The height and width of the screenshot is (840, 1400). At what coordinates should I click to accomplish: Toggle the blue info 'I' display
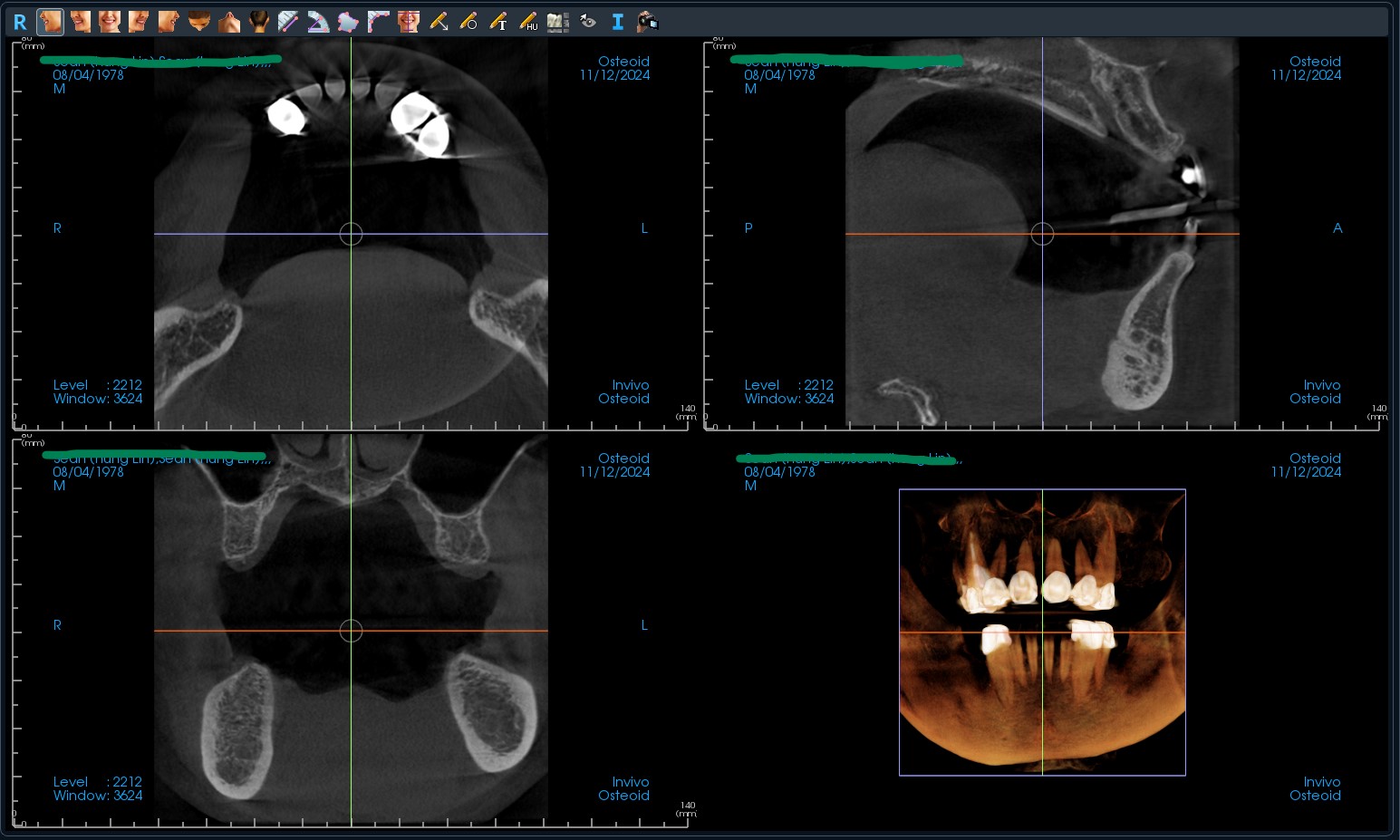(x=617, y=22)
